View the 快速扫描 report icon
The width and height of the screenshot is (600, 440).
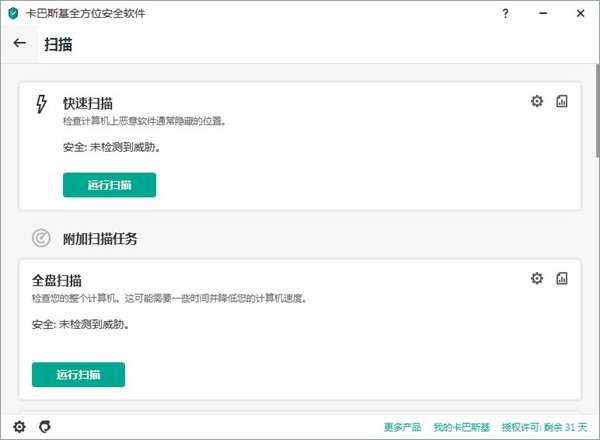(x=561, y=101)
